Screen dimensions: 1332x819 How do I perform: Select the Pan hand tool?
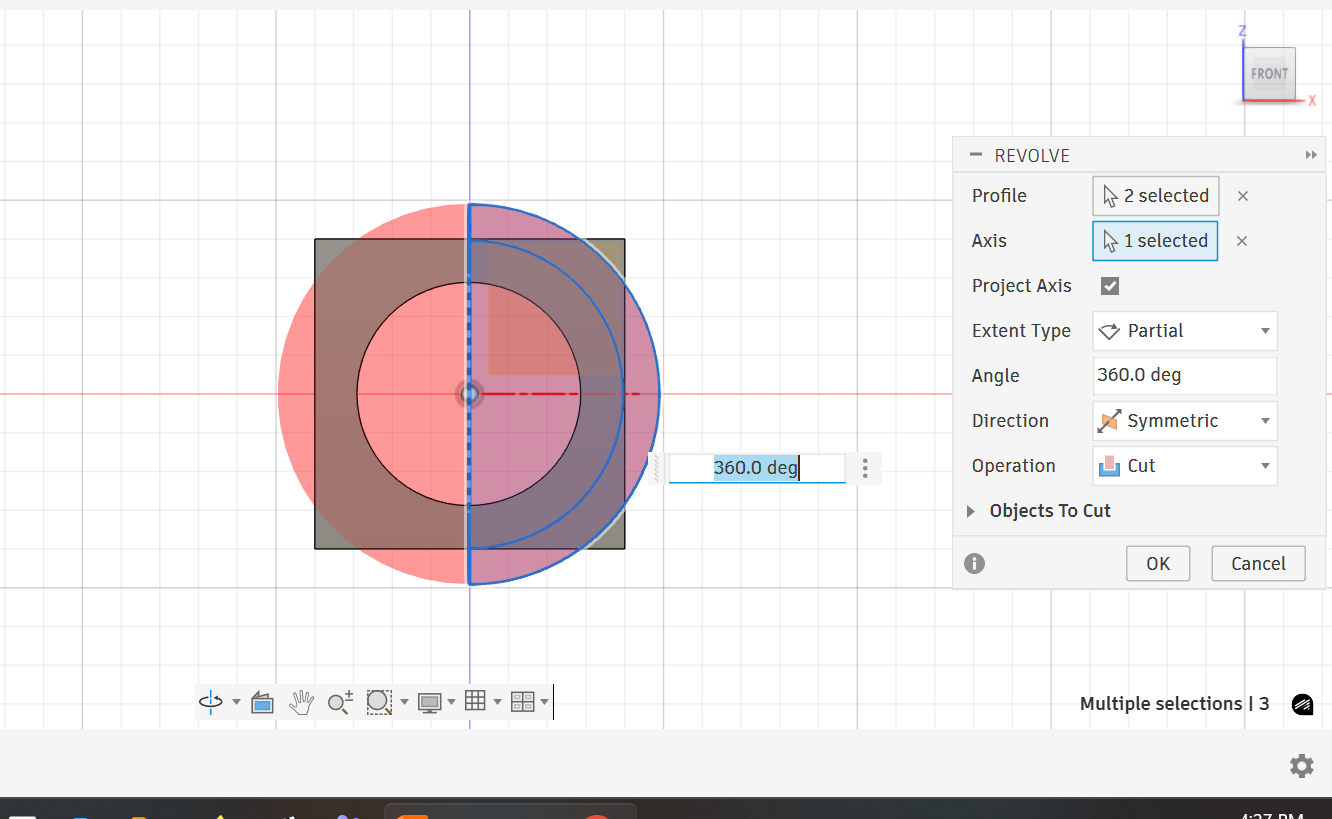pos(301,702)
